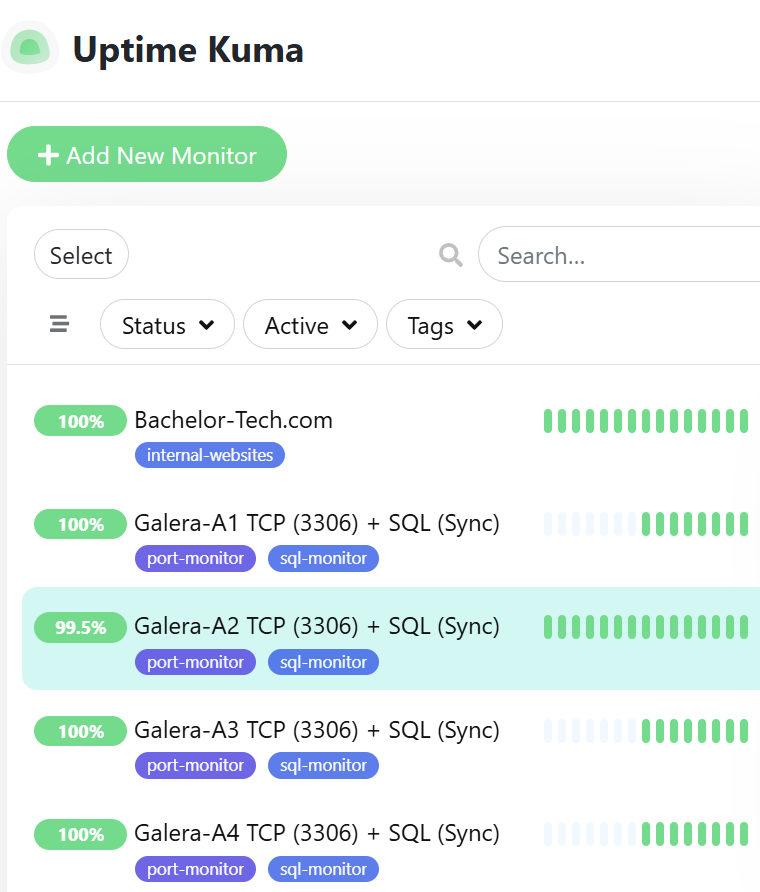Screen dimensions: 760x892
Task: Click the Uptime Kuma logo icon
Action: click(x=30, y=47)
